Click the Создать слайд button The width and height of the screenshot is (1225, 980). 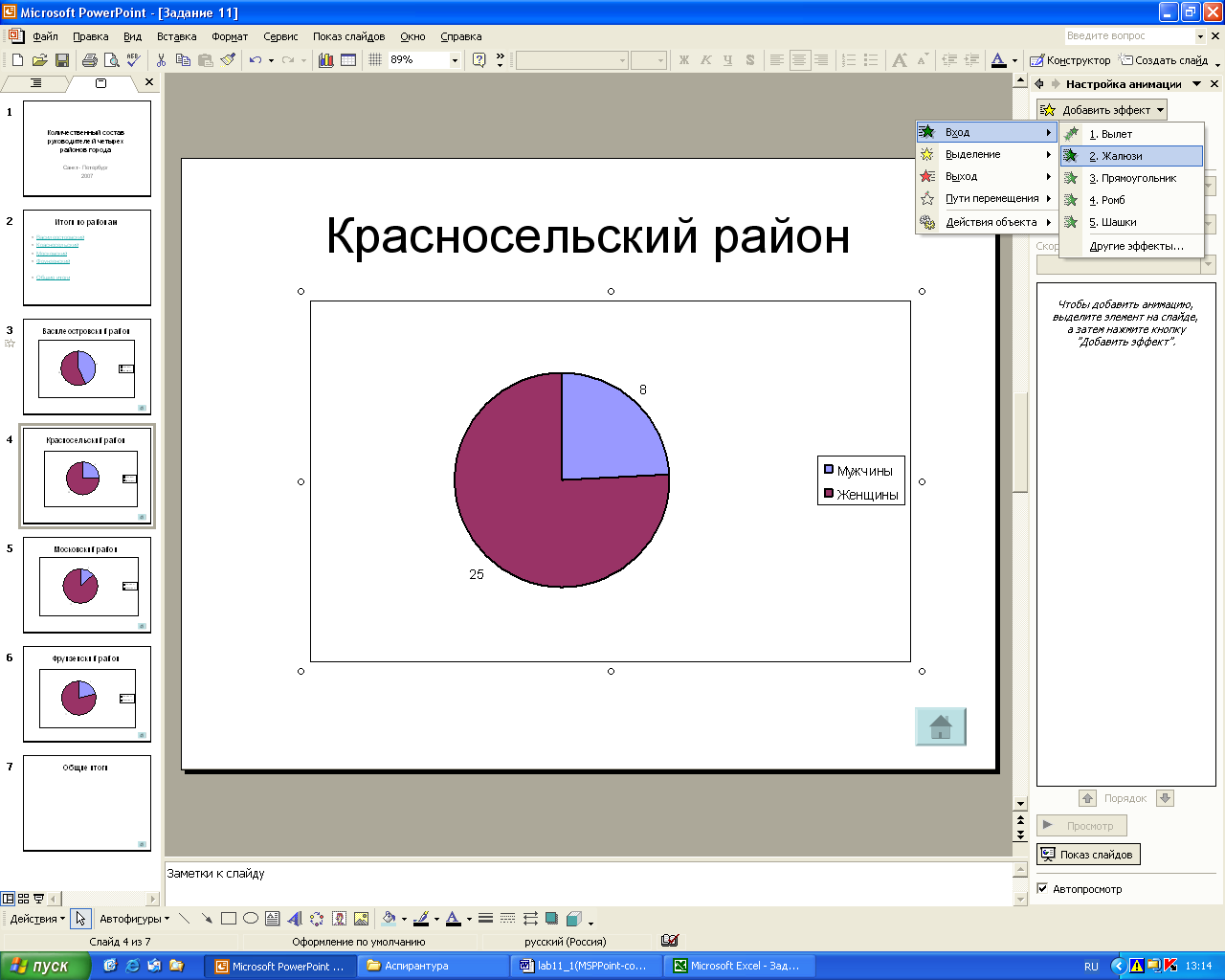click(x=1163, y=60)
